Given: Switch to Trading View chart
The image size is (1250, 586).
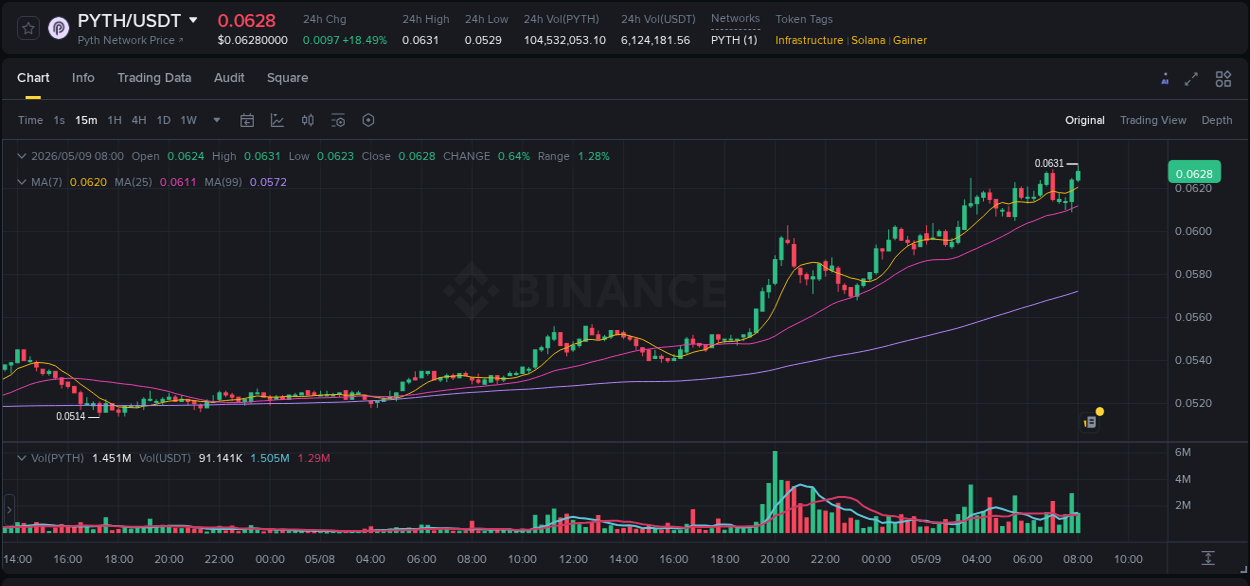Looking at the screenshot, I should coord(1153,120).
